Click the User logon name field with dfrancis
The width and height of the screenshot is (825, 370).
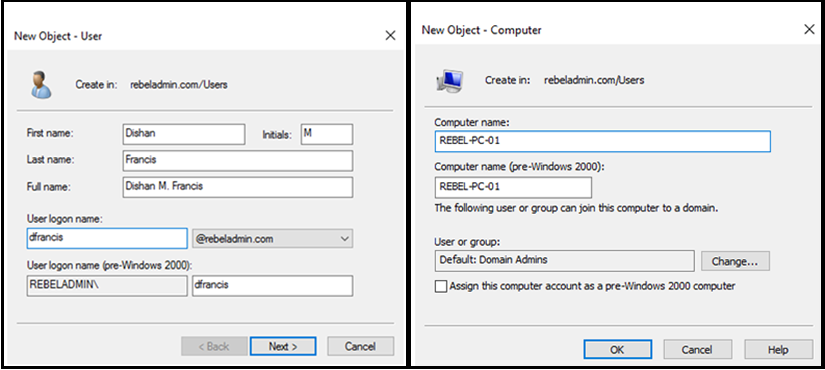[x=107, y=238]
